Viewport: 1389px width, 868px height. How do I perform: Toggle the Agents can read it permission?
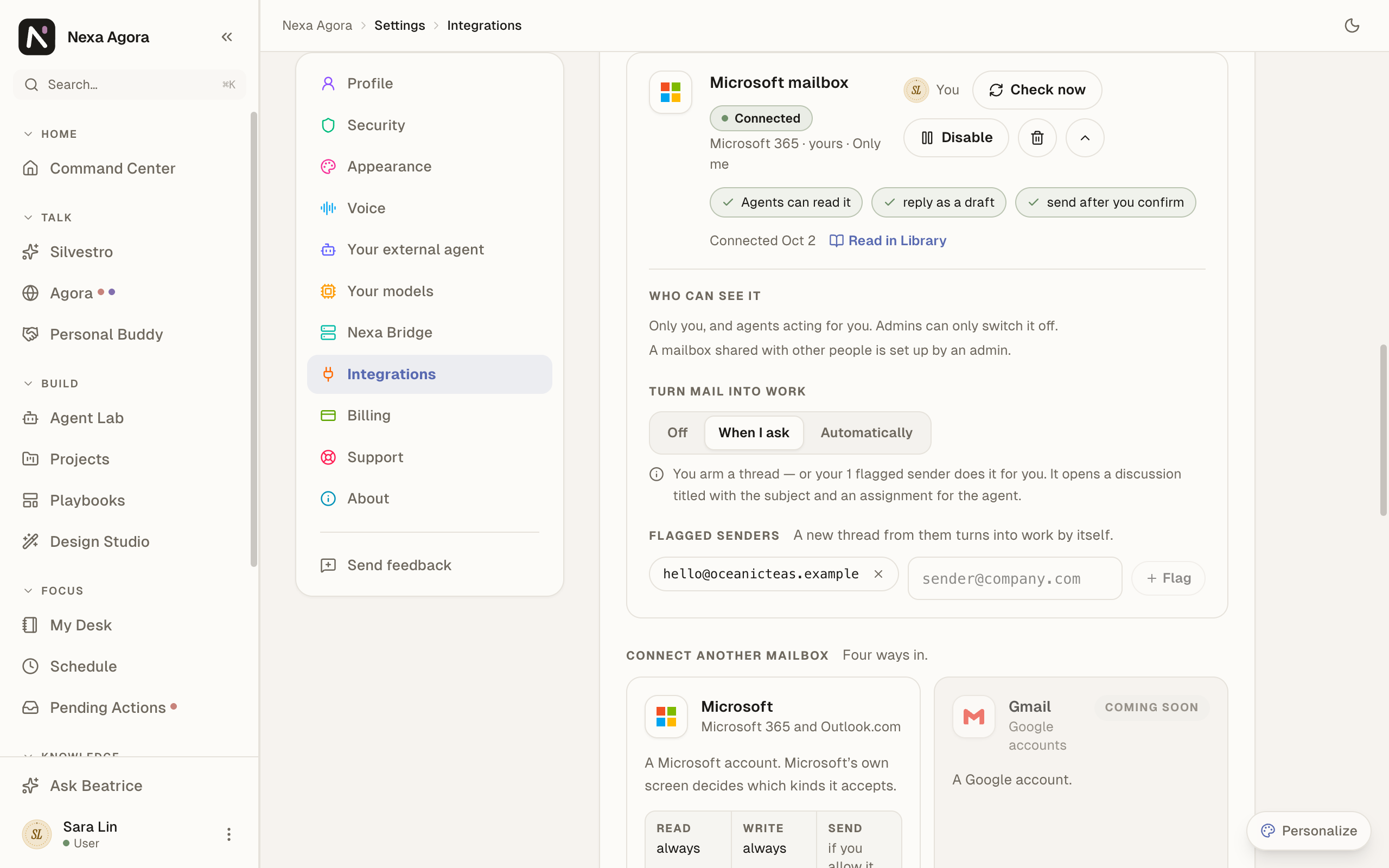(786, 202)
